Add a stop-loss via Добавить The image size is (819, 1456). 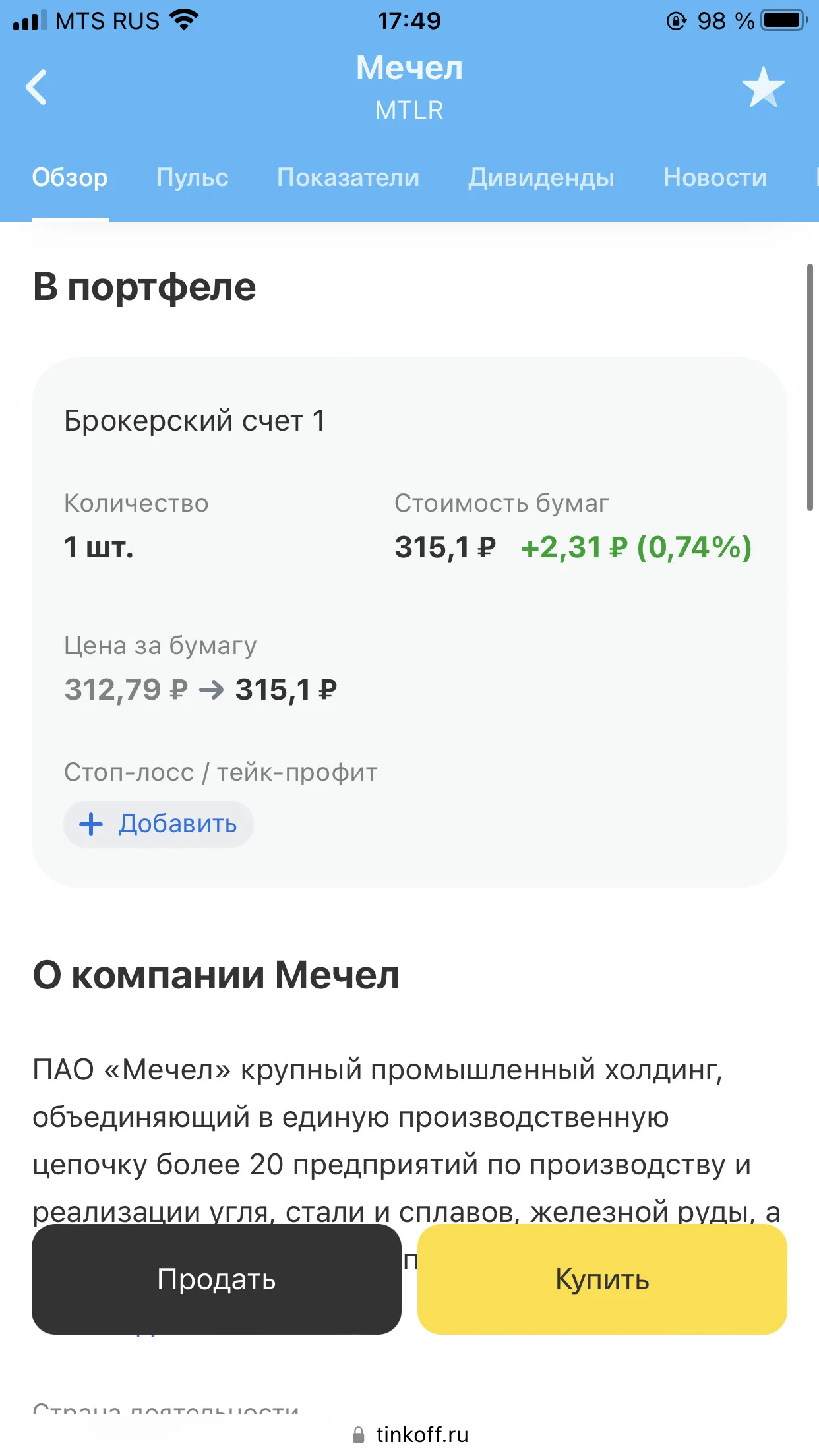pos(158,824)
